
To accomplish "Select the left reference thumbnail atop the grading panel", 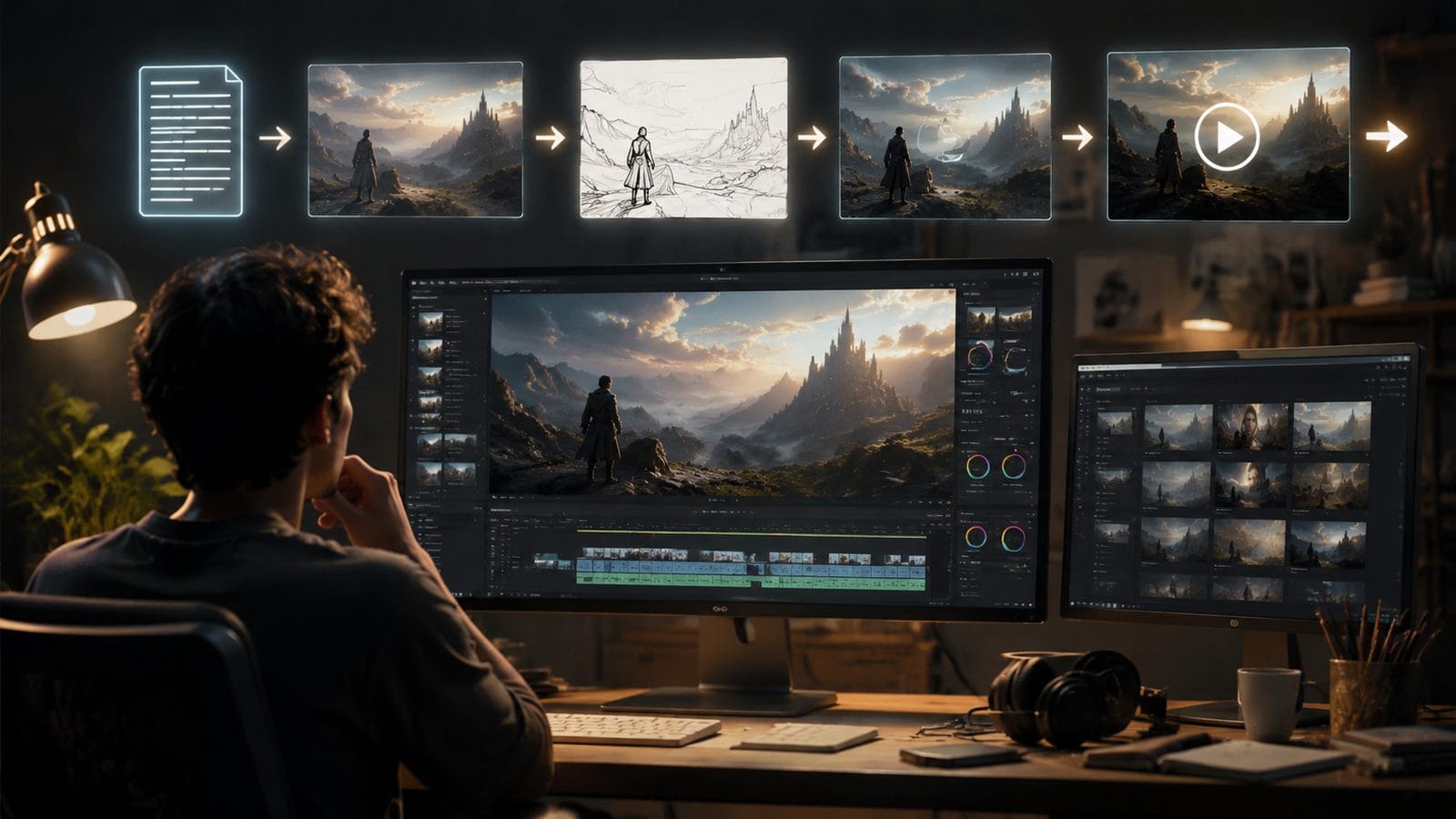I will (981, 318).
